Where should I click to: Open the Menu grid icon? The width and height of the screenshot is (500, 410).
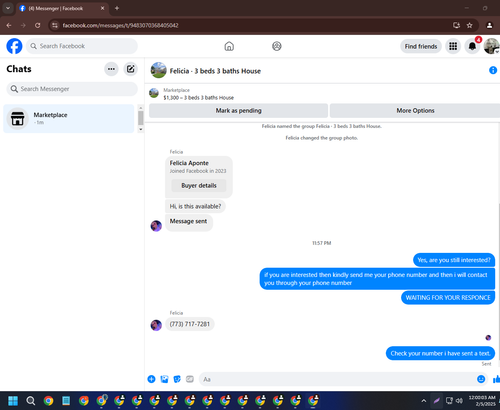click(x=453, y=46)
